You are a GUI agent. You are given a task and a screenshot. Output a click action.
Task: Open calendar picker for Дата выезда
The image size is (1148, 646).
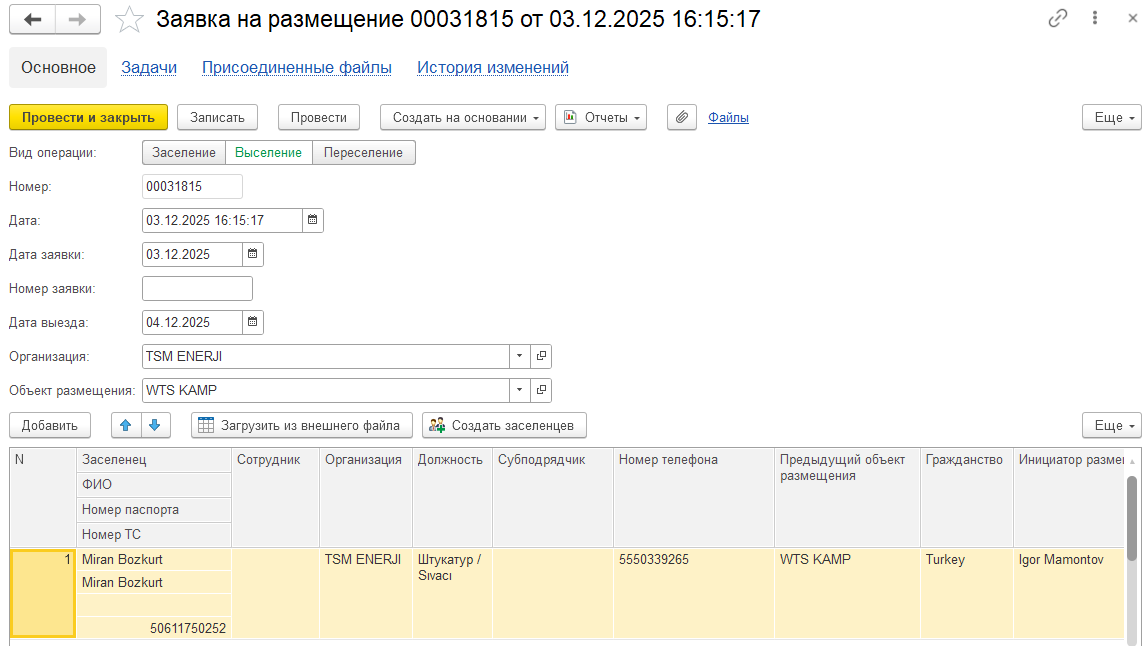pos(253,322)
